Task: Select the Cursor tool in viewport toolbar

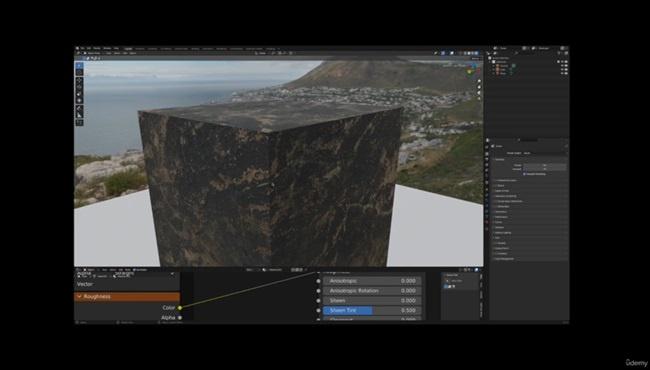Action: tap(79, 72)
